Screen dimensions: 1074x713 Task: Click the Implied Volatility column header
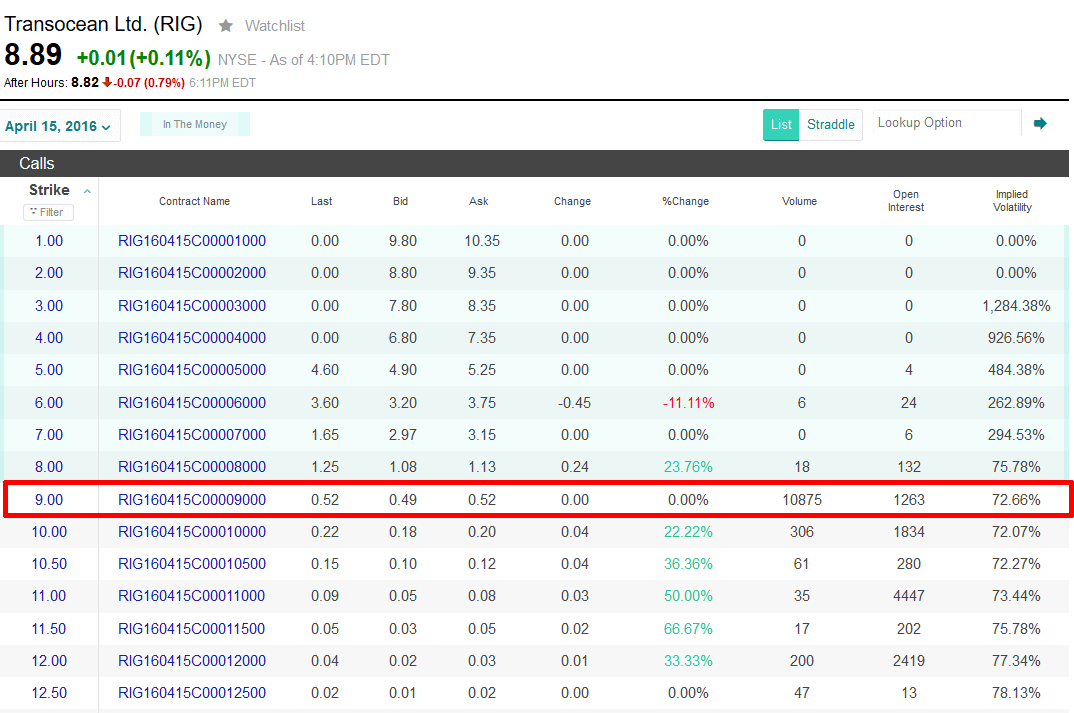click(x=1012, y=201)
